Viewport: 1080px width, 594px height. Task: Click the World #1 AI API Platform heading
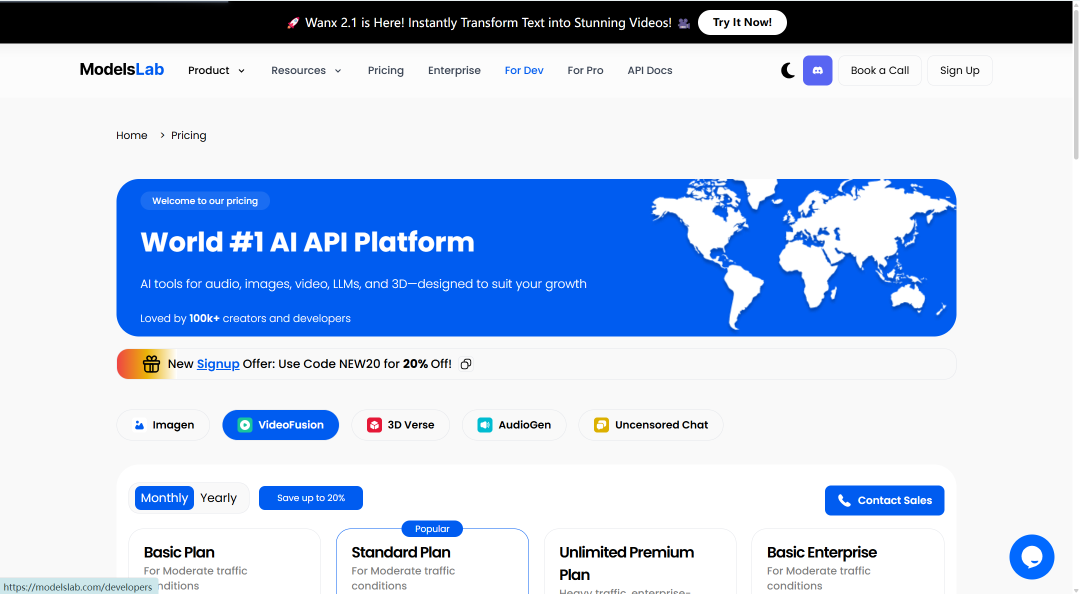(x=307, y=242)
